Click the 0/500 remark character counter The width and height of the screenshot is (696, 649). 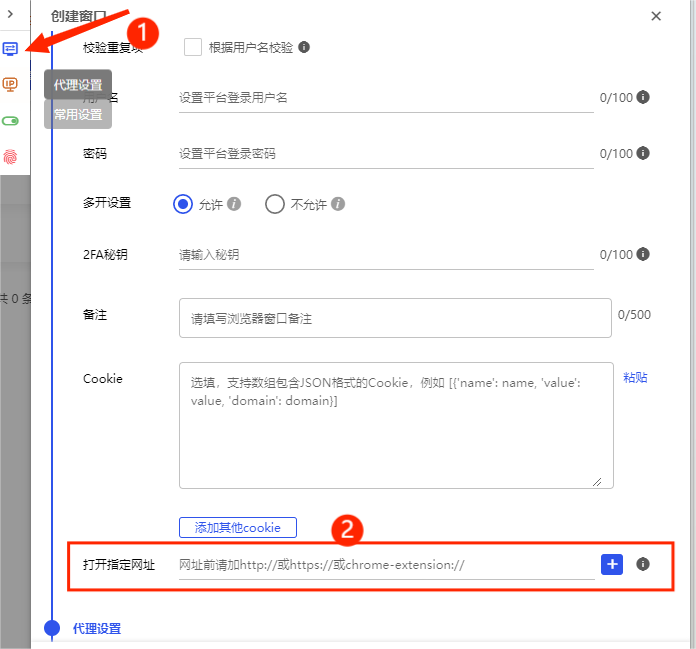(x=634, y=315)
